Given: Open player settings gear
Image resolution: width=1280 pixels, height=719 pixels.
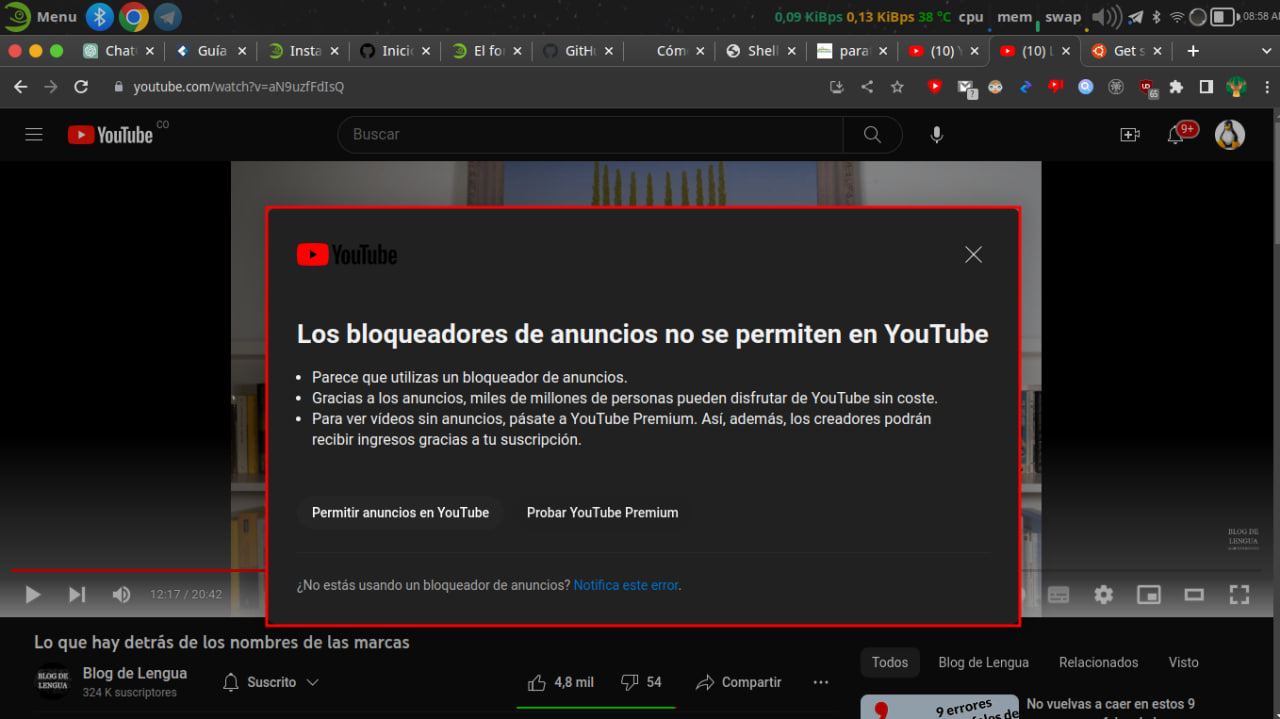Looking at the screenshot, I should [1103, 595].
